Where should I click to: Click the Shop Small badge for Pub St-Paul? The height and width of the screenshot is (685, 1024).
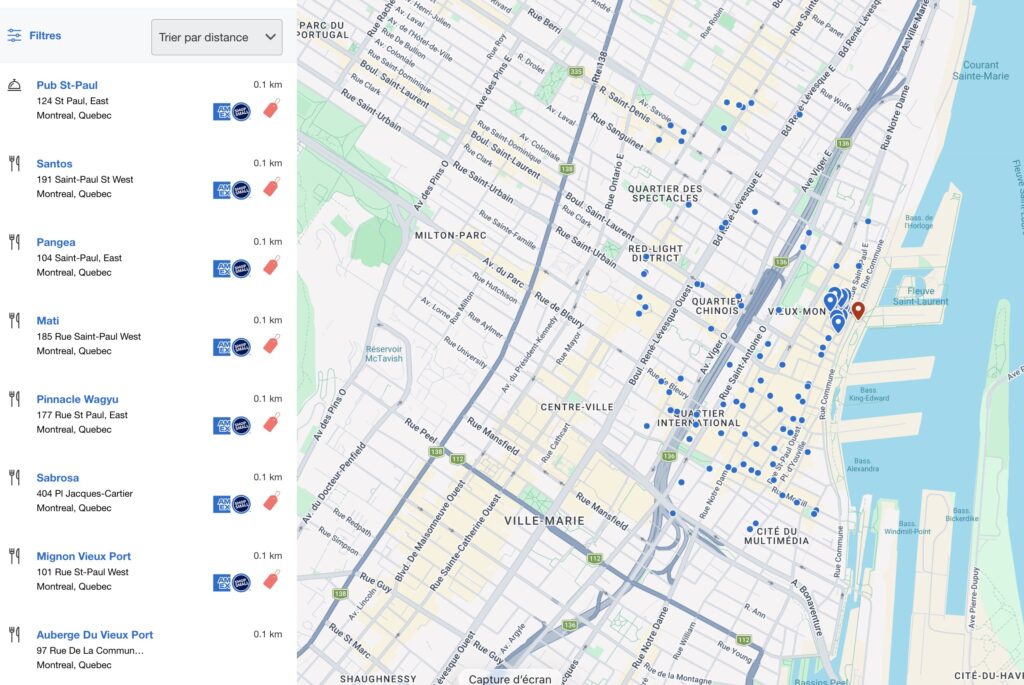click(x=242, y=112)
